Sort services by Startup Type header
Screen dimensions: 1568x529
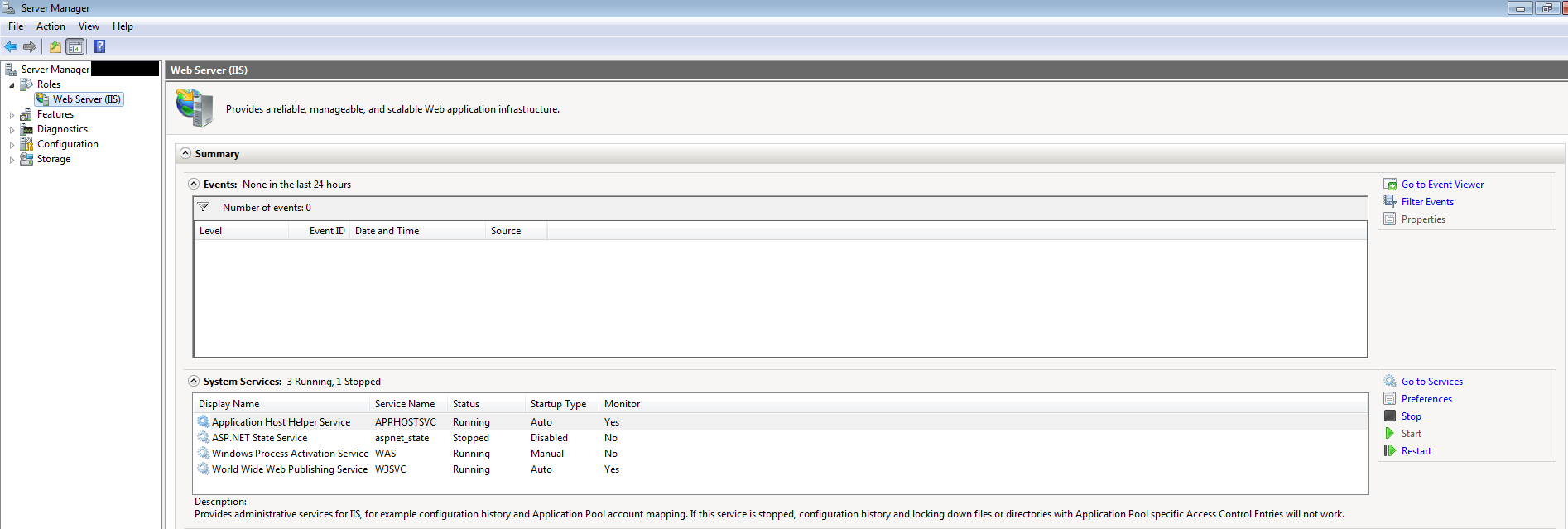pyautogui.click(x=562, y=404)
